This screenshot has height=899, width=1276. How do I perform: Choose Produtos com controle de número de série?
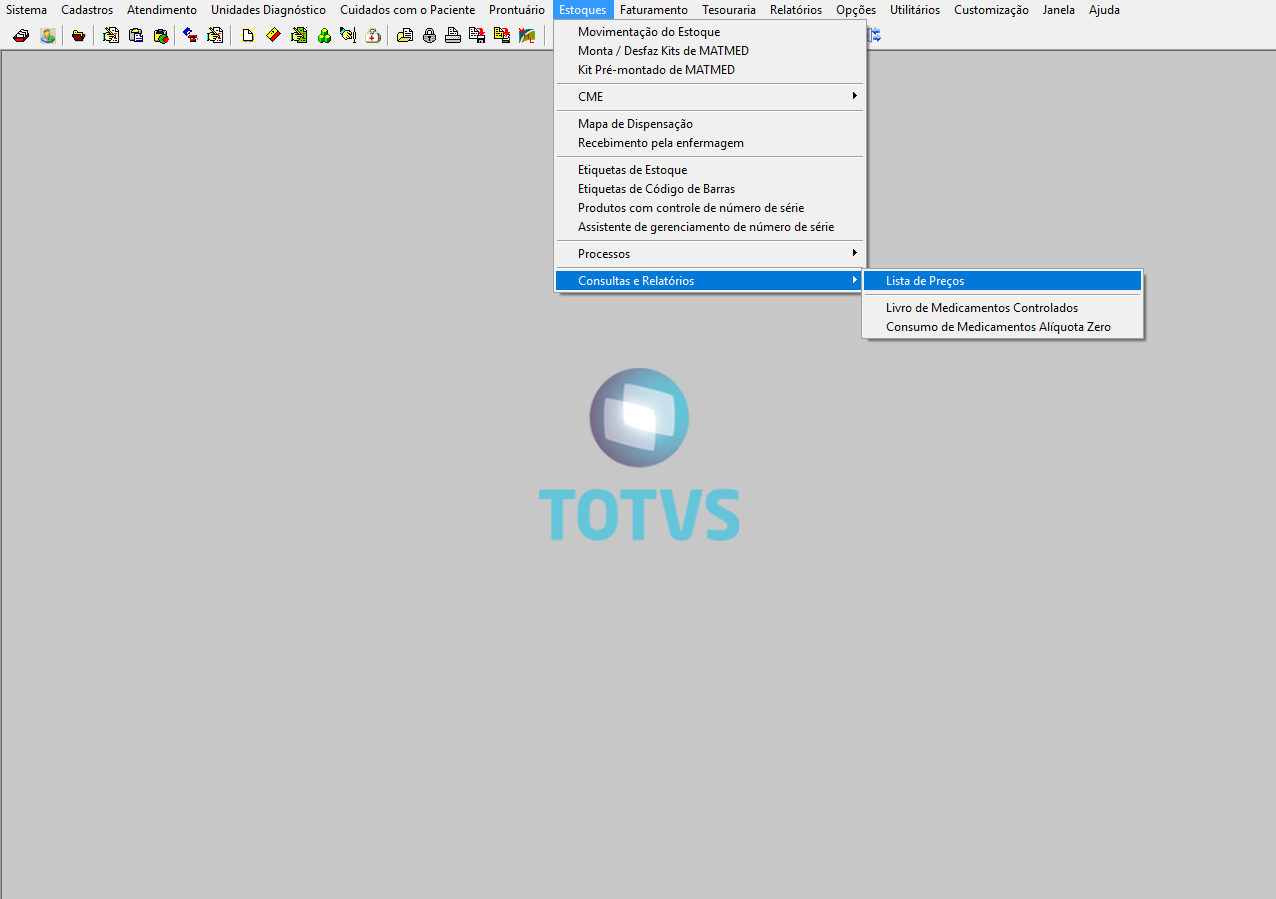[710, 208]
